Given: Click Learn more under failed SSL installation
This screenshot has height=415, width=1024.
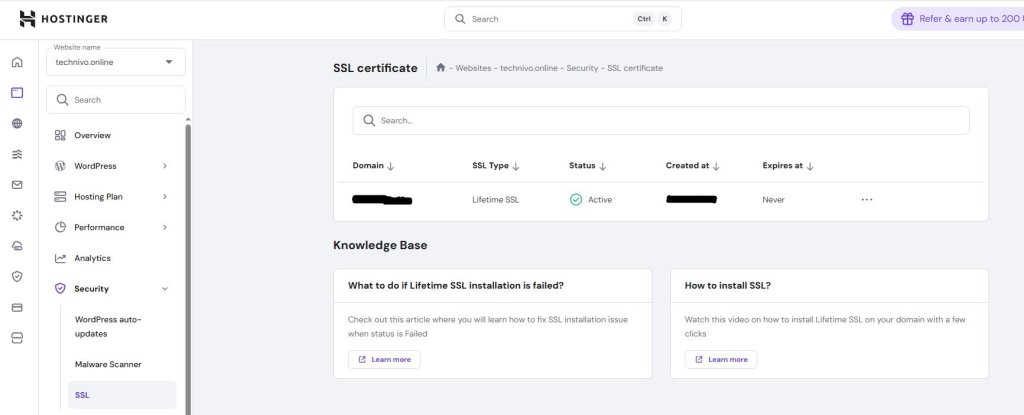Looking at the screenshot, I should (x=384, y=359).
